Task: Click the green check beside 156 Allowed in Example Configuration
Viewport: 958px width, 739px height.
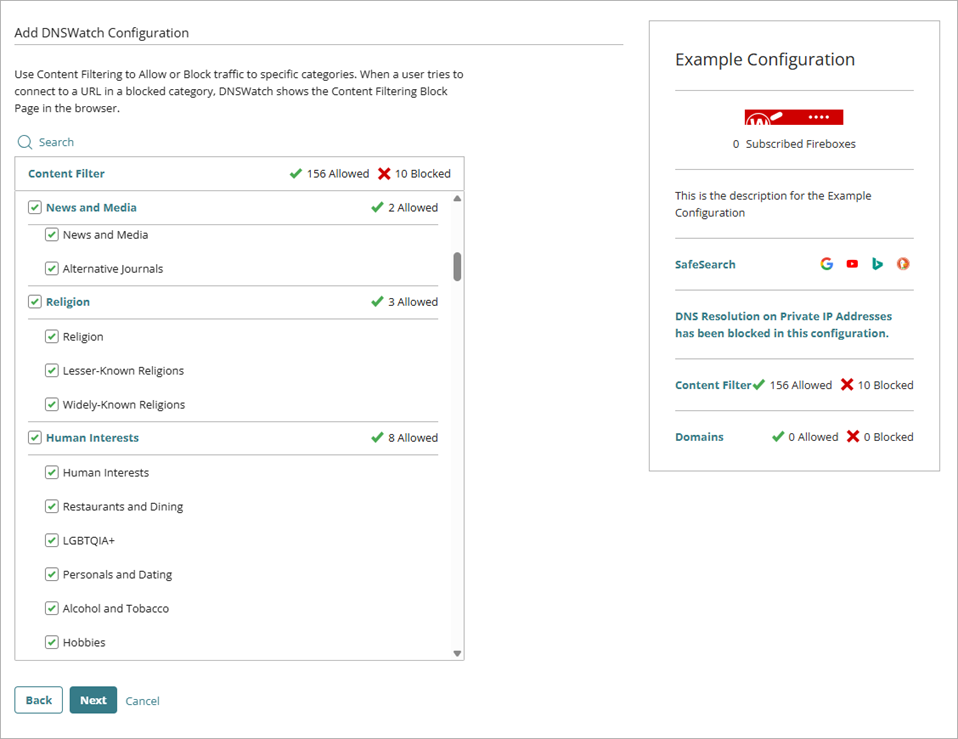Action: click(759, 385)
